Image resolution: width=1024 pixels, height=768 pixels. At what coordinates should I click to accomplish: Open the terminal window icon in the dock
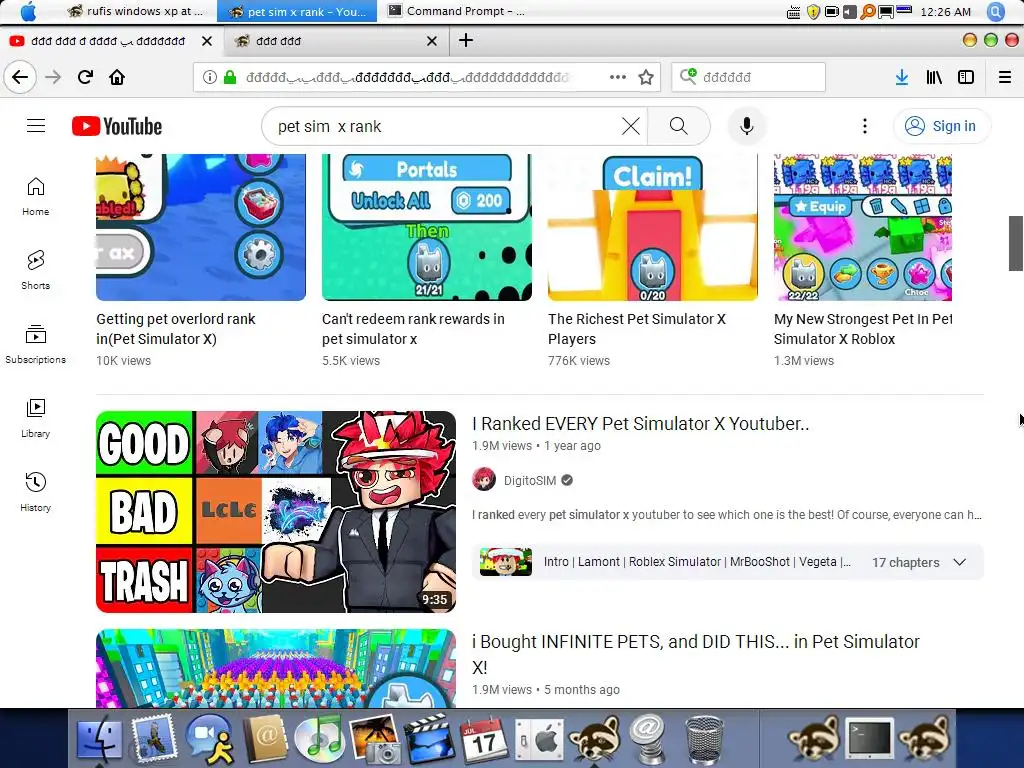[869, 738]
